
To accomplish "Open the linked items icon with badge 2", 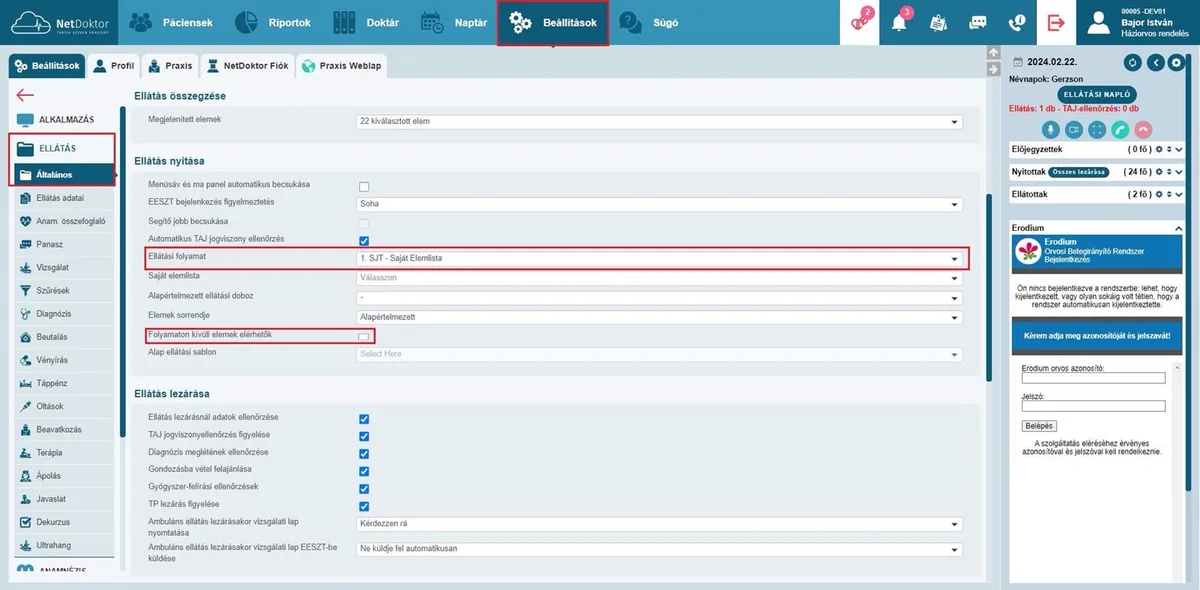I will (860, 21).
